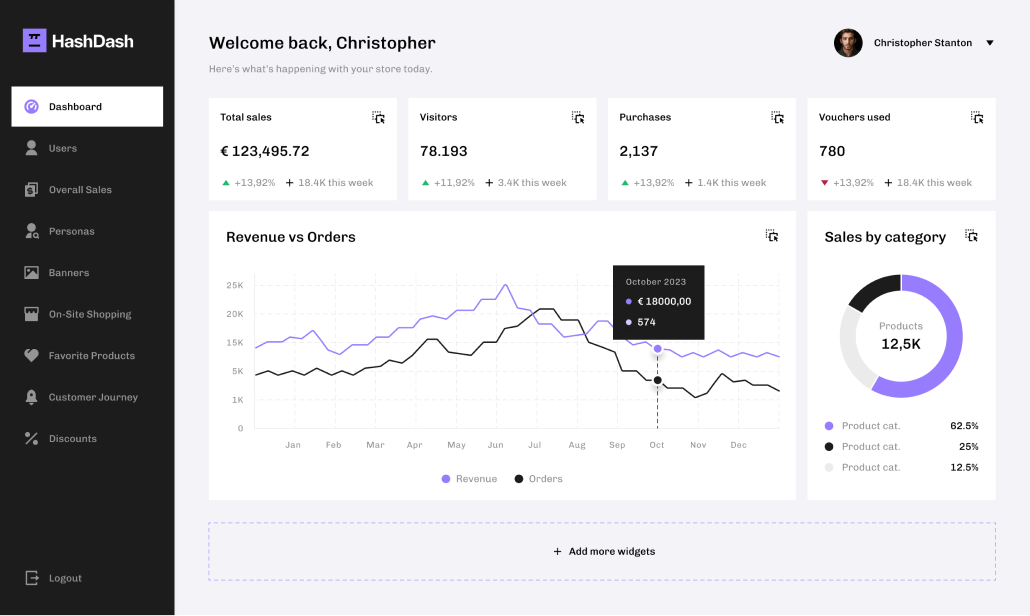The image size is (1030, 616).
Task: Click the Add more widgets button
Action: click(602, 551)
